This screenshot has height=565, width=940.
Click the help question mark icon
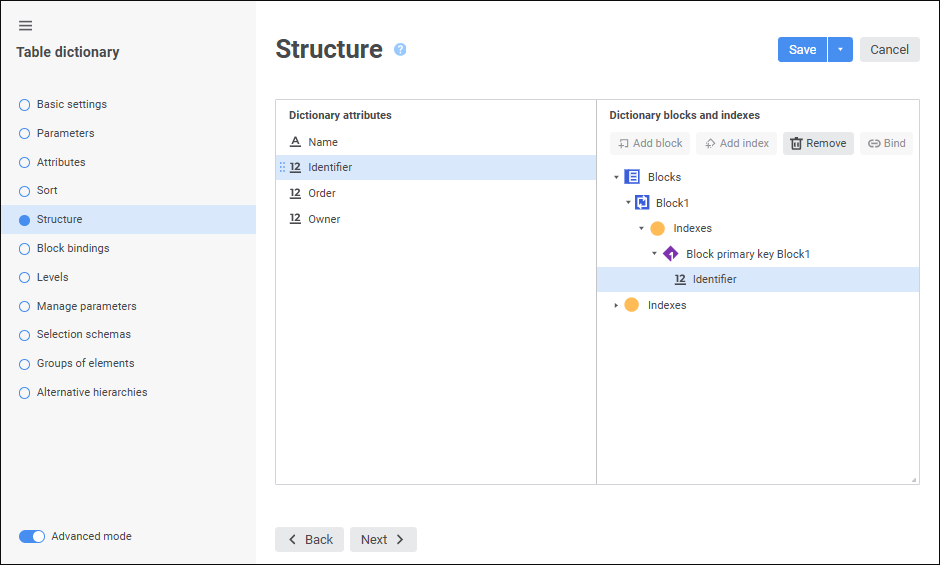(400, 49)
